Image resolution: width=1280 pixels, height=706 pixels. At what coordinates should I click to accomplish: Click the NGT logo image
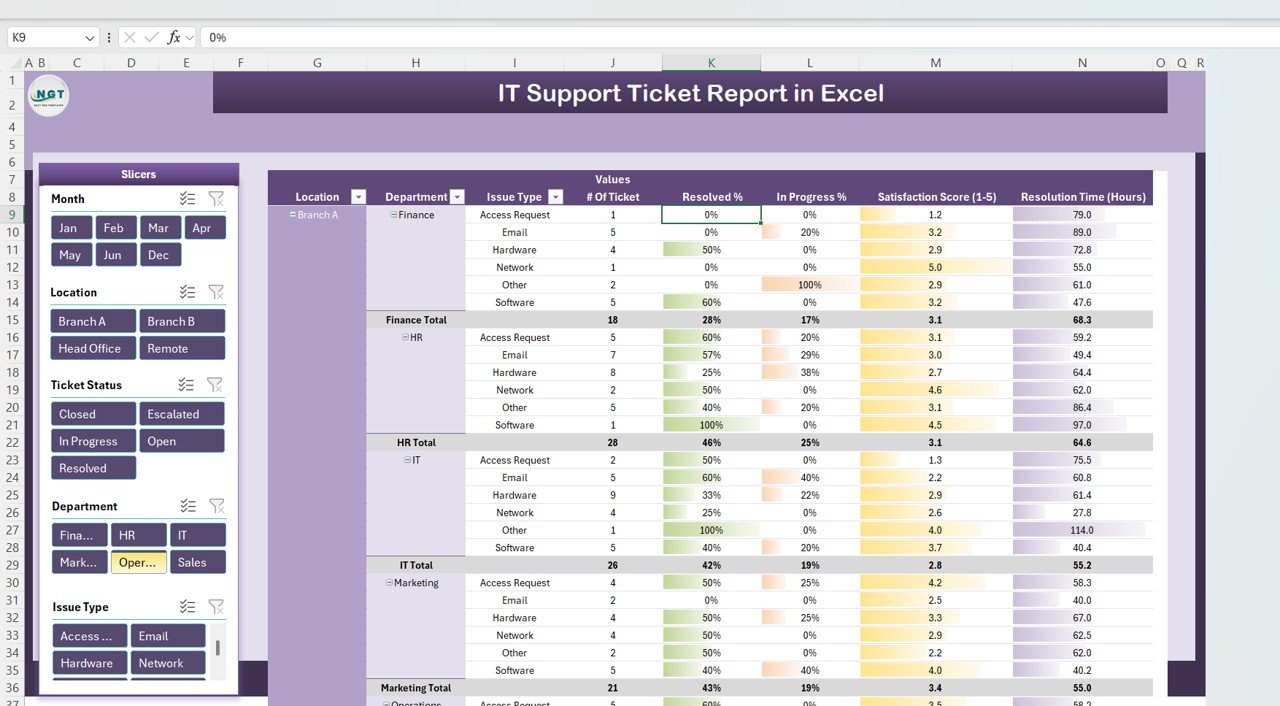[48, 96]
